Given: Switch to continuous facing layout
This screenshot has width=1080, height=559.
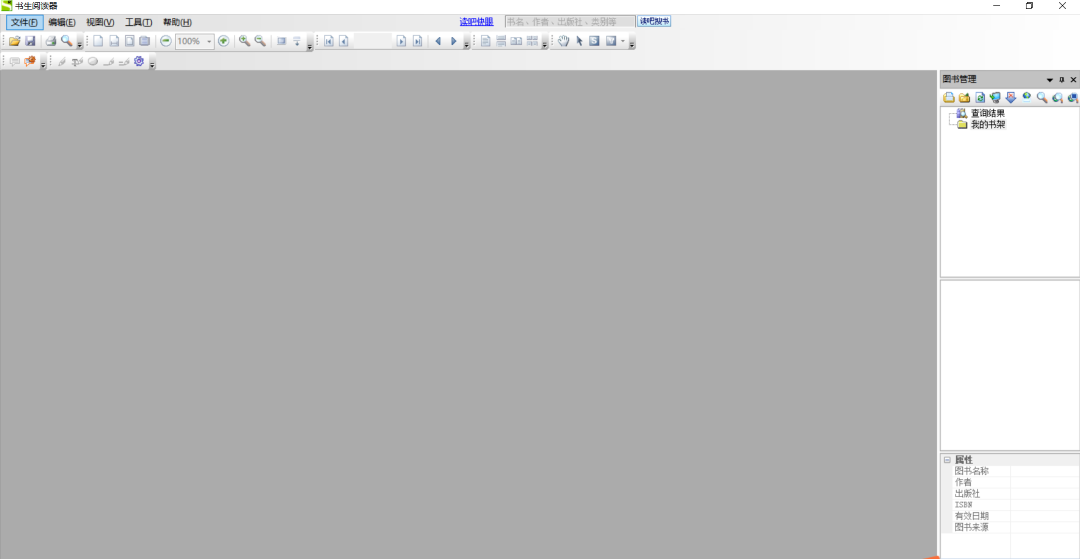Looking at the screenshot, I should [x=532, y=41].
